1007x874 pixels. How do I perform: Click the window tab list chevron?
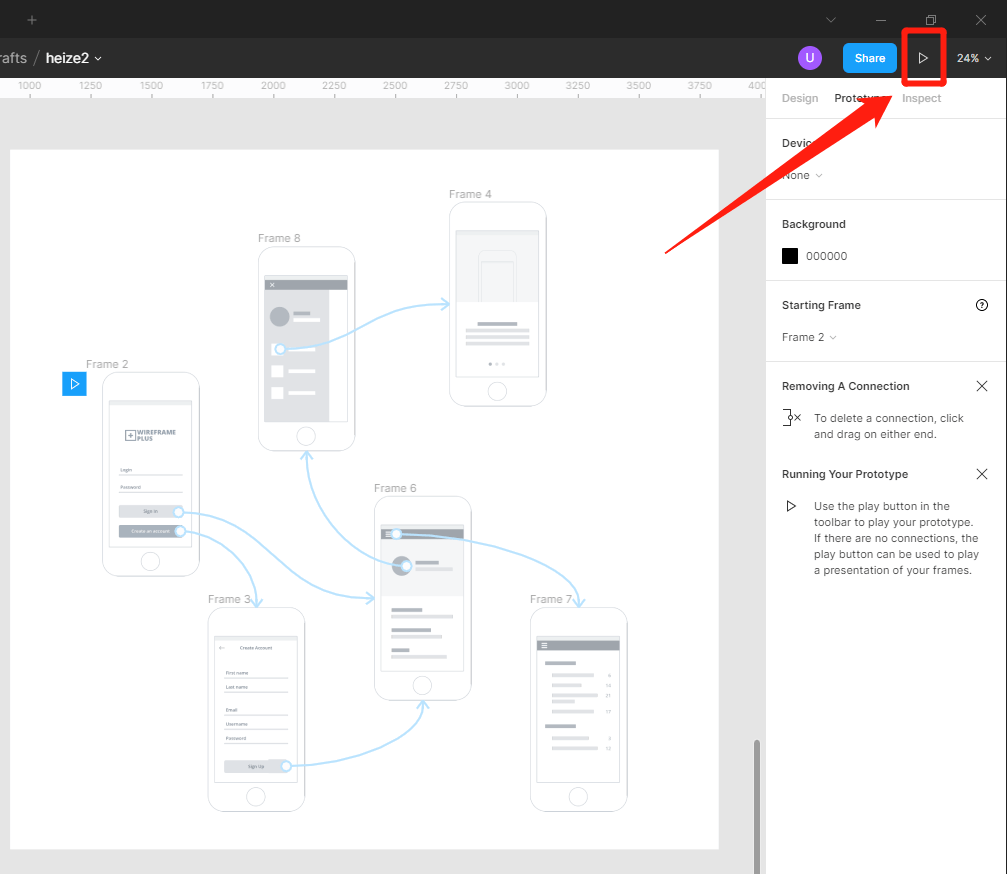[x=830, y=20]
